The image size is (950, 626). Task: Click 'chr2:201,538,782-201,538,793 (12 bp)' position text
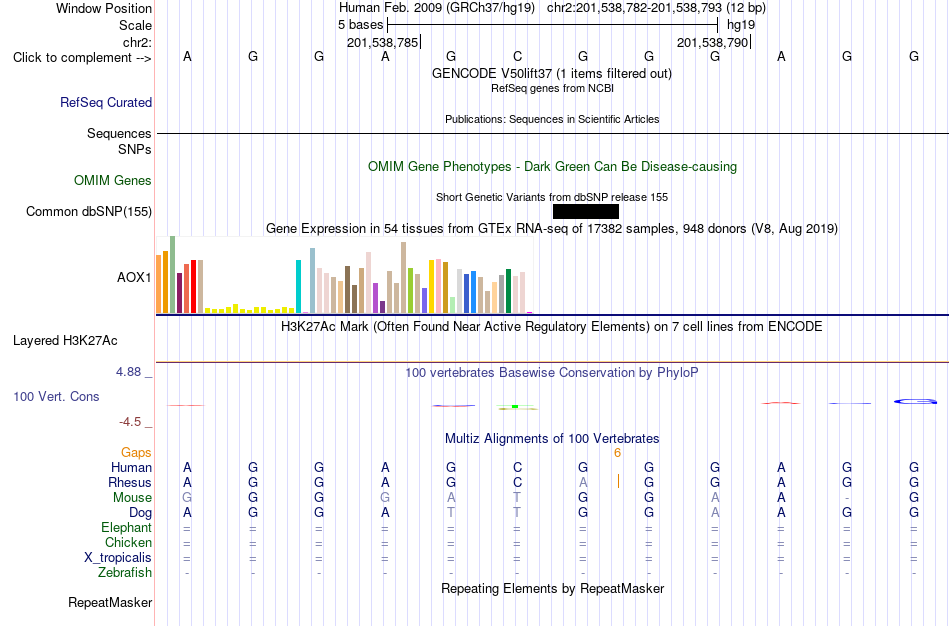(x=656, y=8)
